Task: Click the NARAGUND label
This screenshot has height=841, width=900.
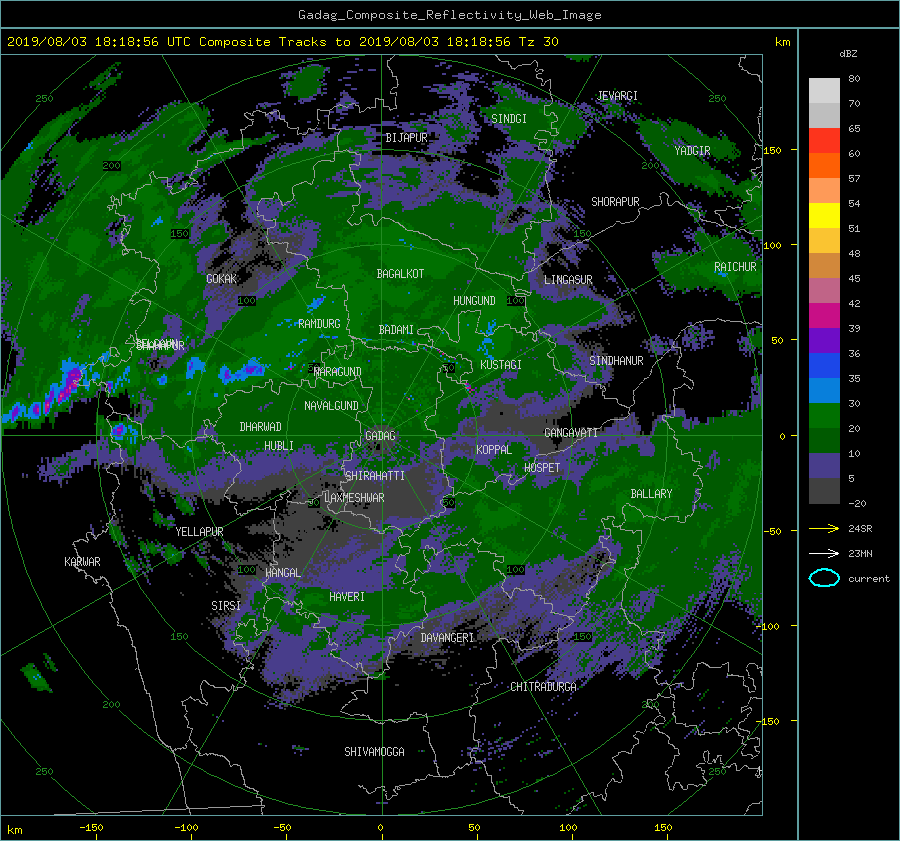Action: pos(338,372)
